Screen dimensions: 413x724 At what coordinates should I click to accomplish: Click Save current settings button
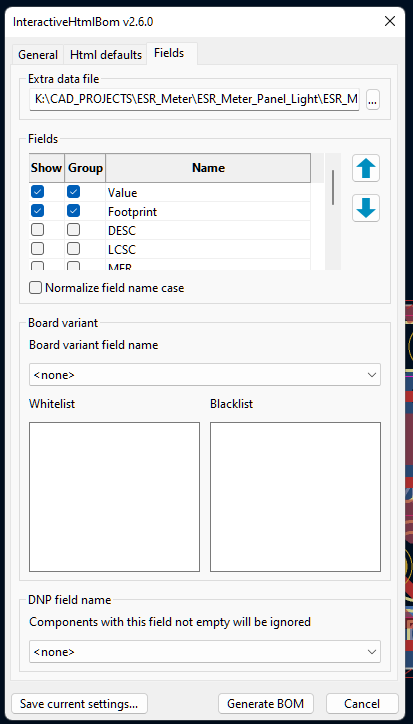pos(79,704)
